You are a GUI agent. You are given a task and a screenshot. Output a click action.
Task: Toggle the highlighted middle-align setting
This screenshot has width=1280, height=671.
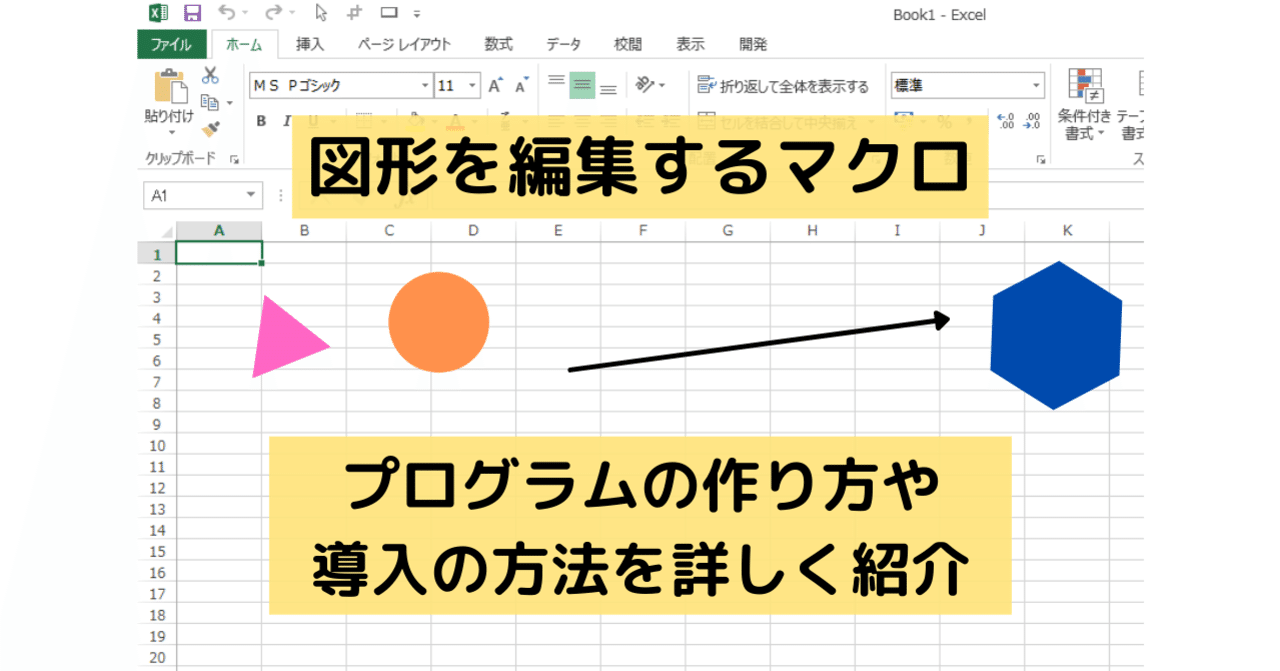581,85
